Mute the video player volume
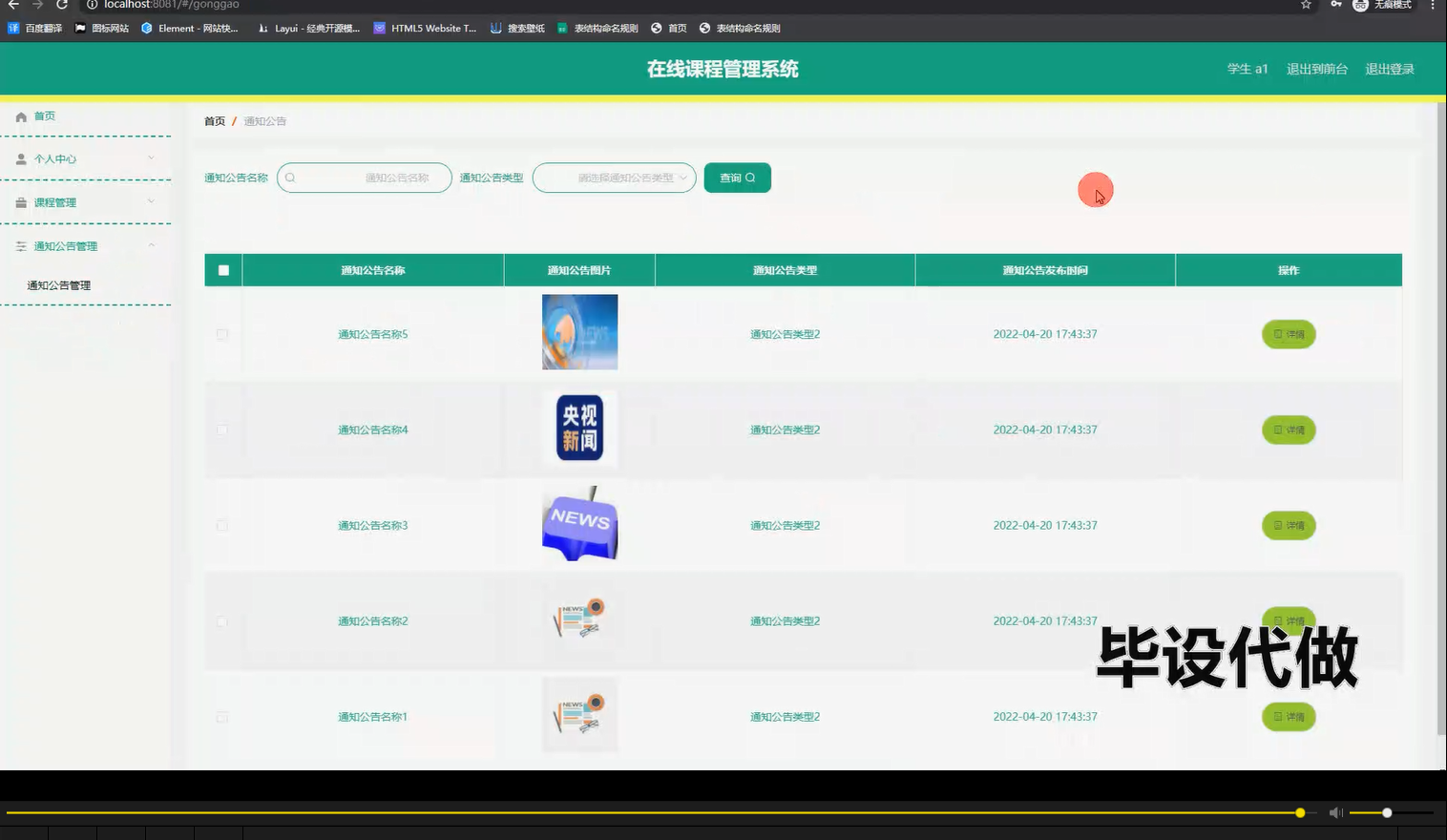The height and width of the screenshot is (840, 1447). point(1335,812)
